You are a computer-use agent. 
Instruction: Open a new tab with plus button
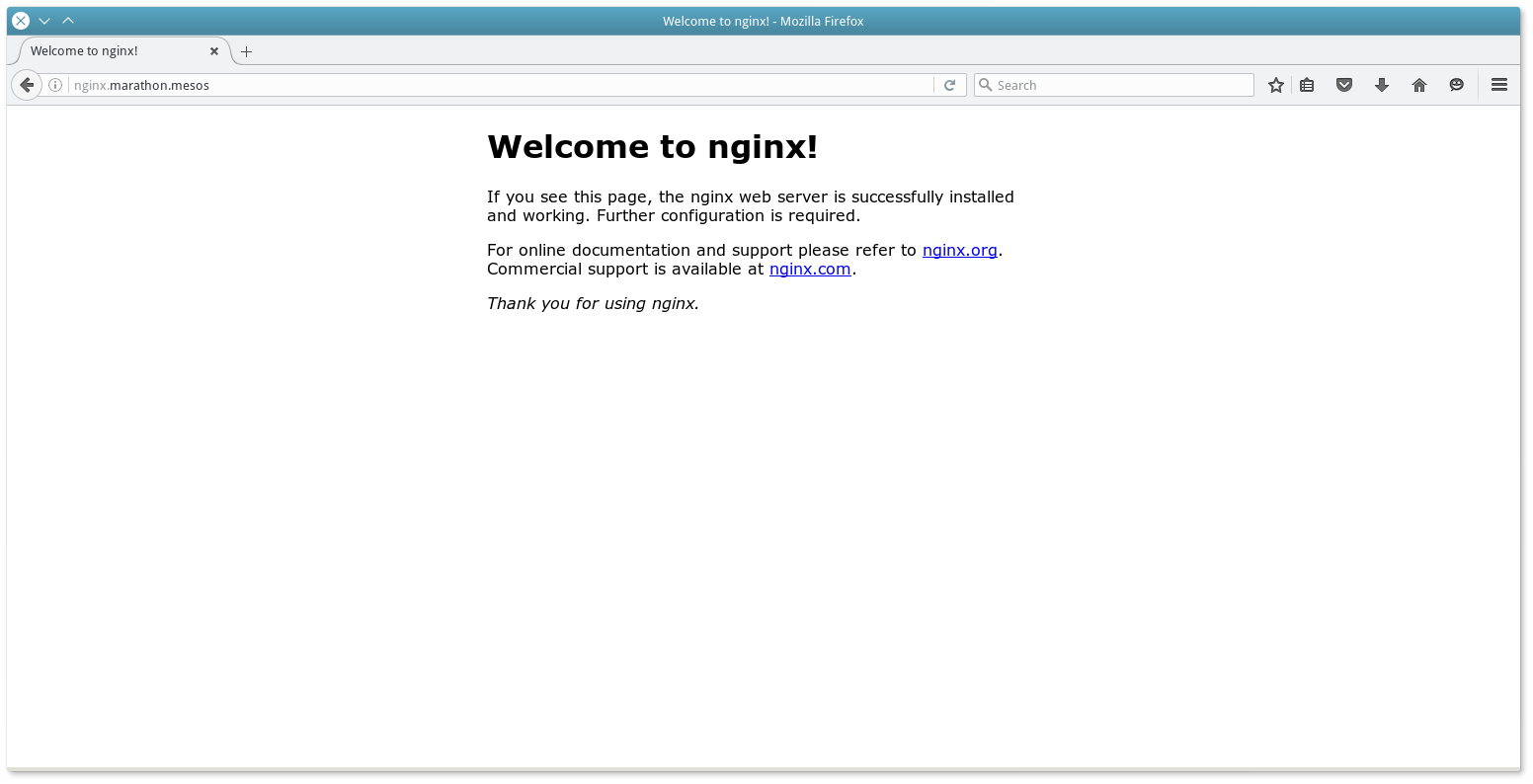246,51
